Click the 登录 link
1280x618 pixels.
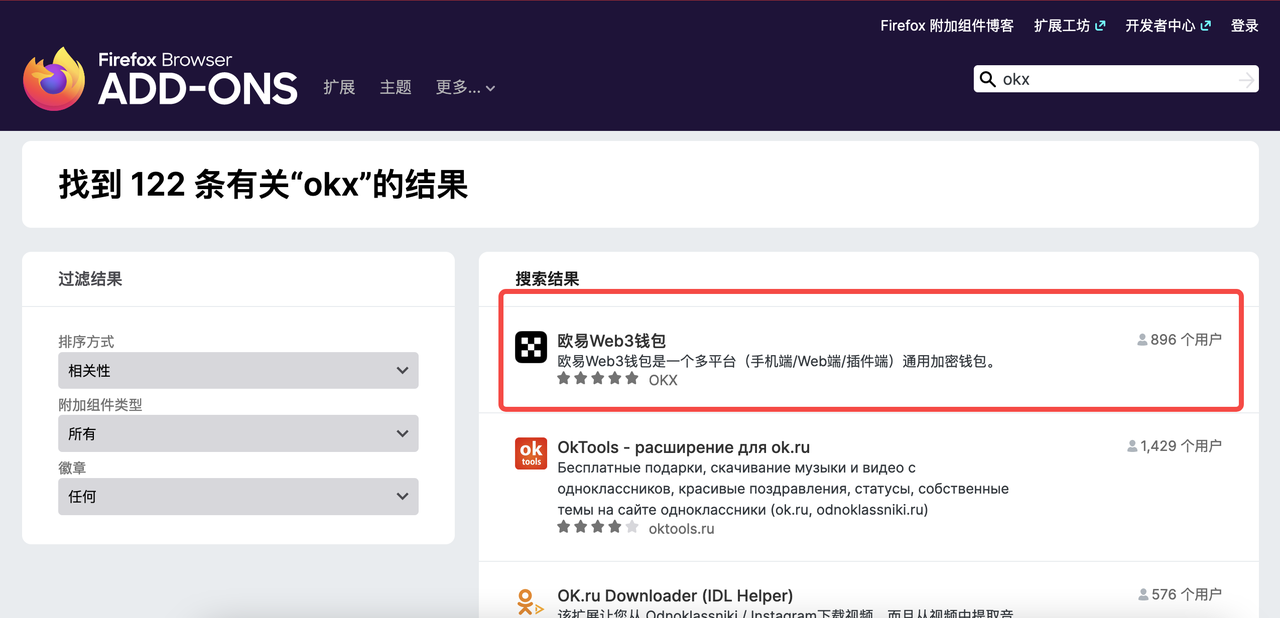(1244, 25)
